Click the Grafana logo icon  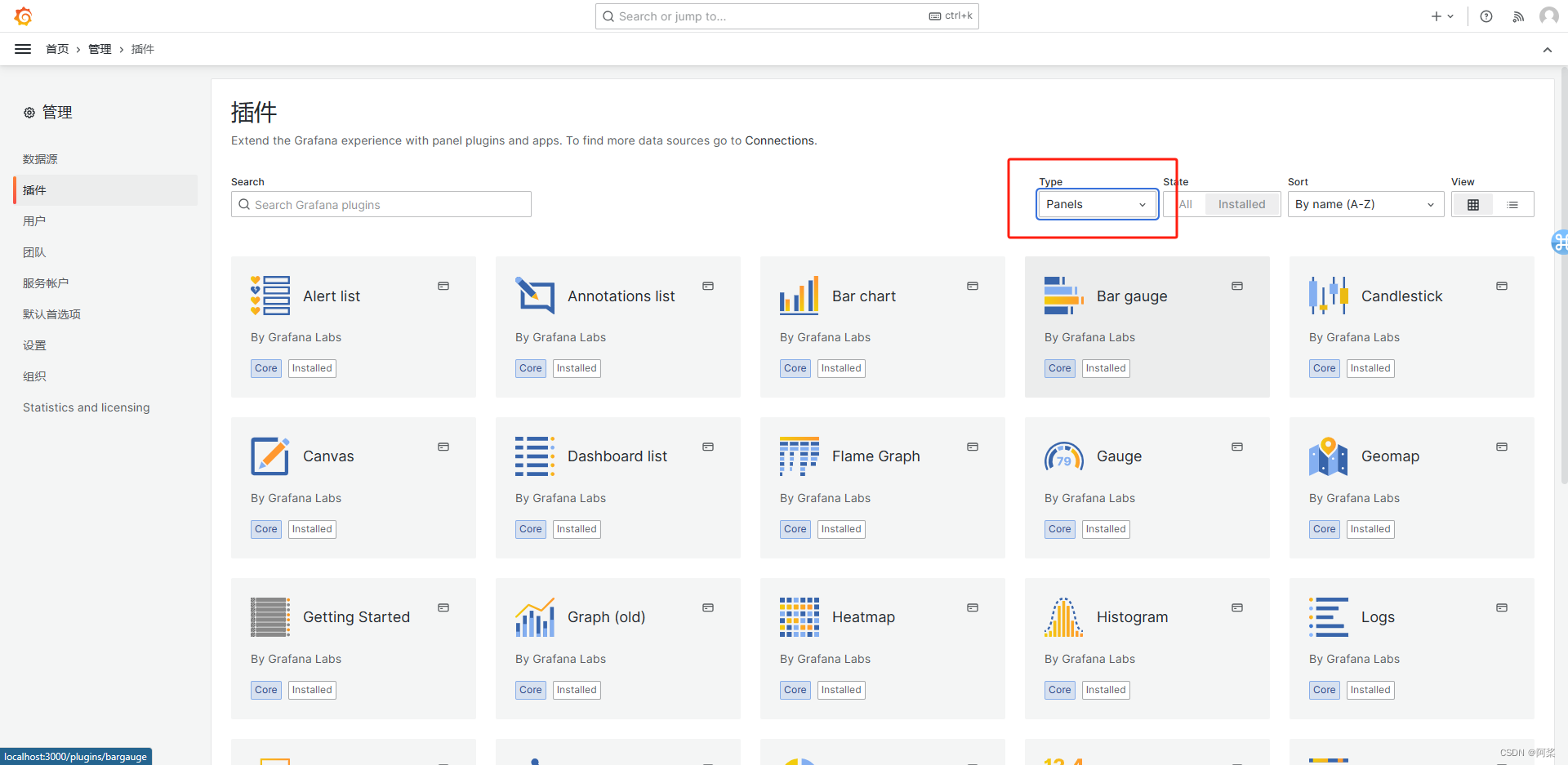23,16
